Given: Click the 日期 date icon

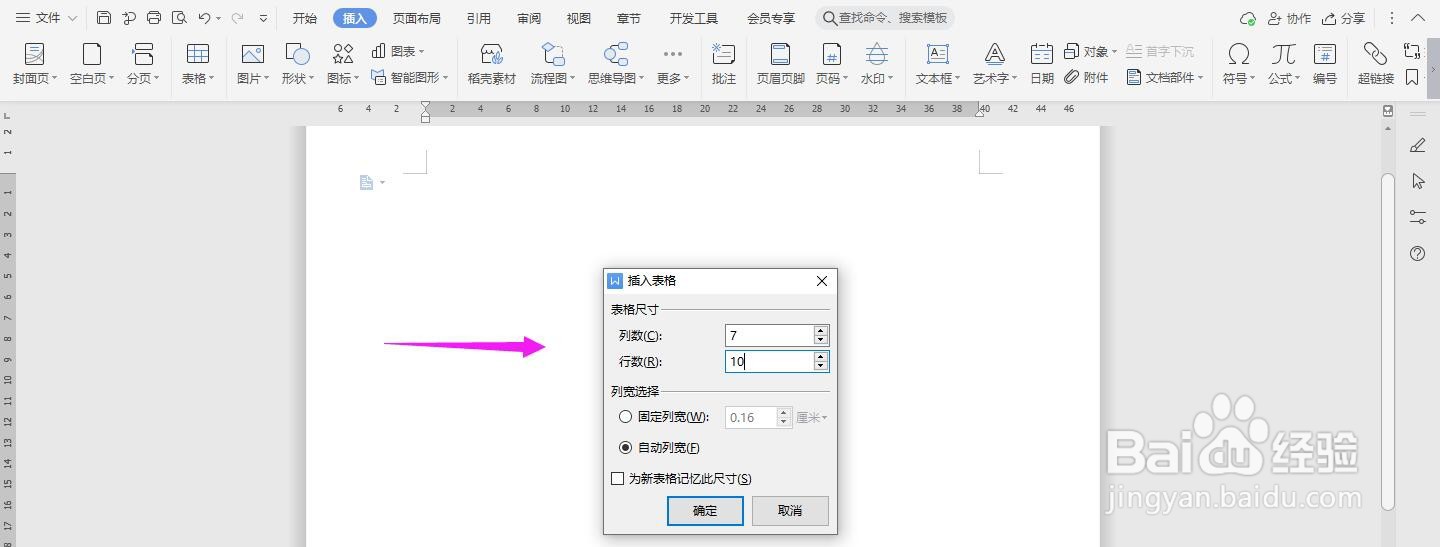Looking at the screenshot, I should [1042, 54].
